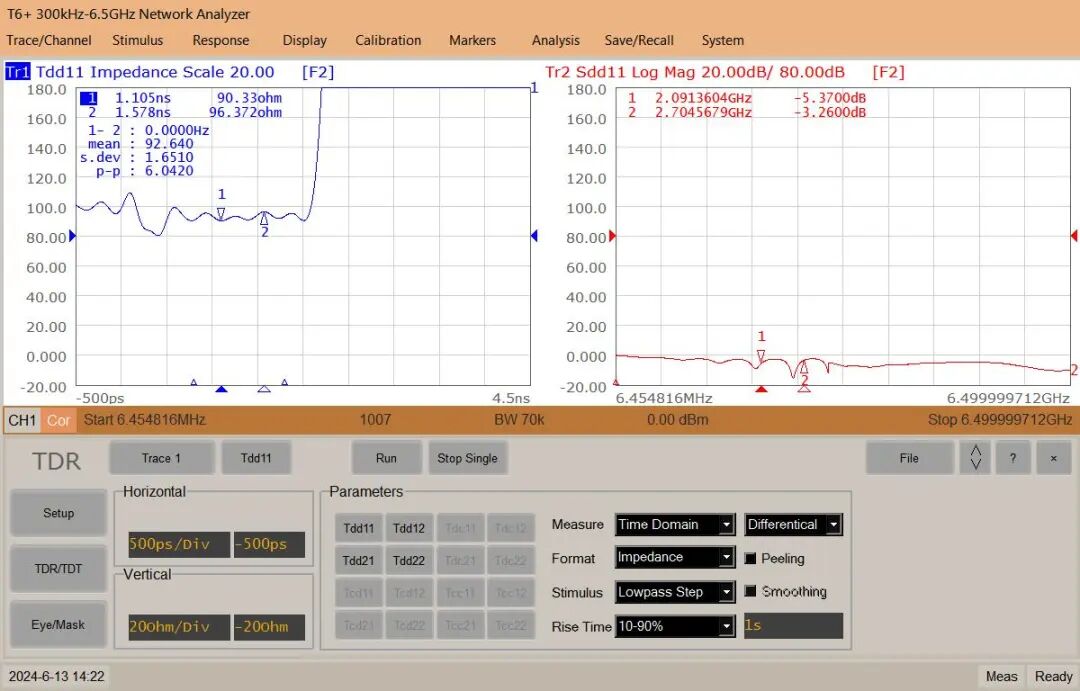Open the Calibration menu
This screenshot has width=1080, height=691.
[388, 41]
